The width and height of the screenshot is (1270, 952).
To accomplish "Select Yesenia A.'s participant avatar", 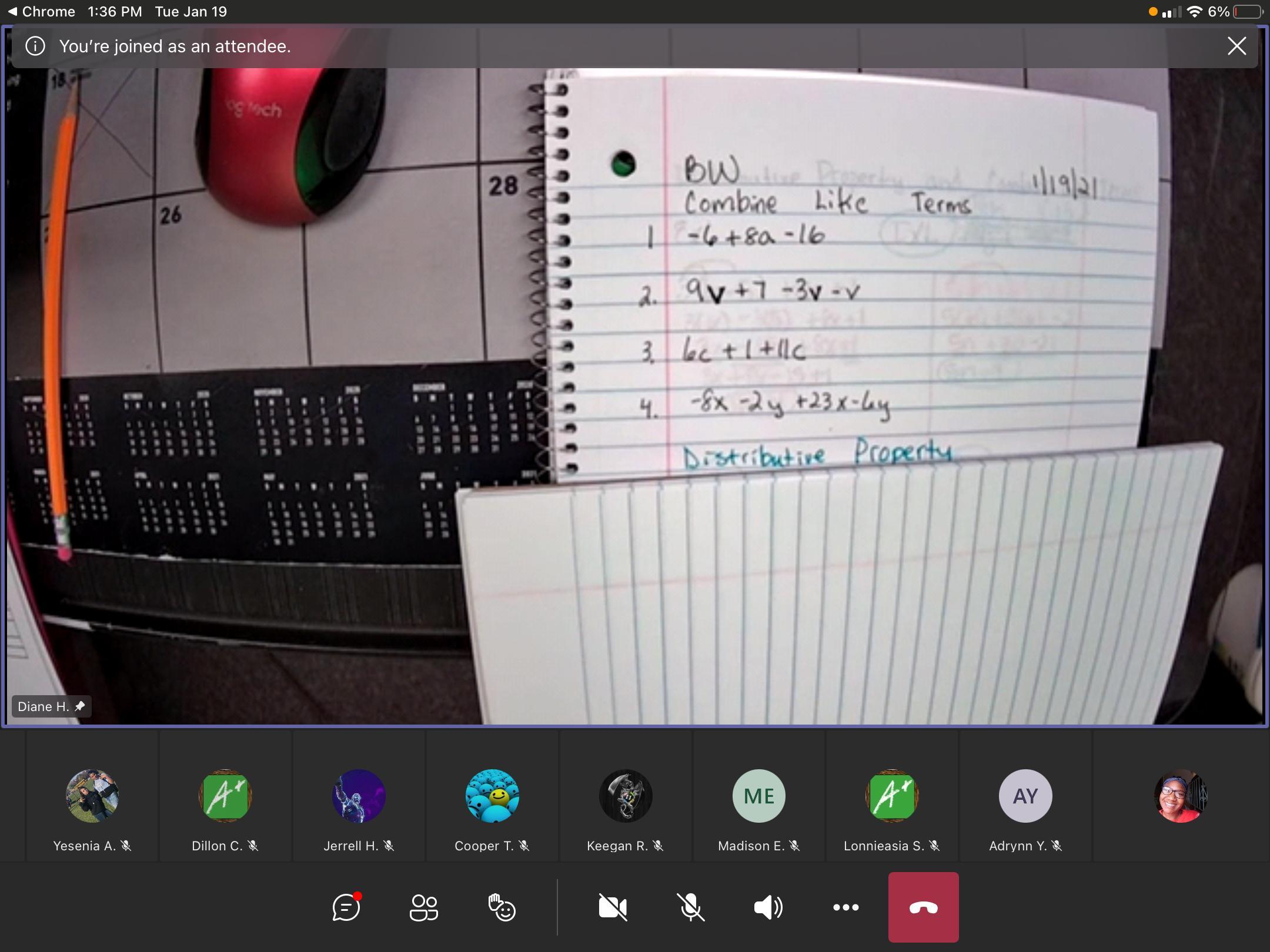I will [92, 796].
